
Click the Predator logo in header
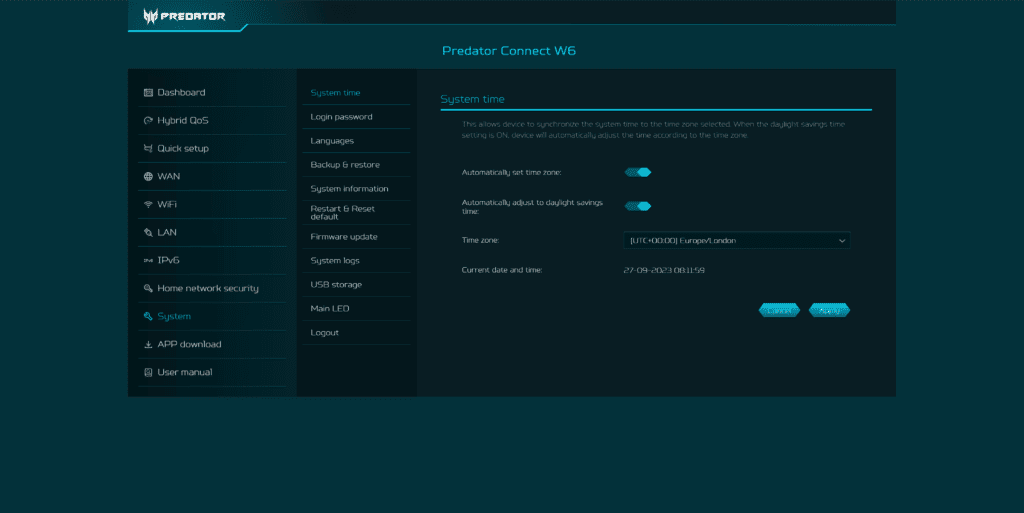[x=184, y=16]
